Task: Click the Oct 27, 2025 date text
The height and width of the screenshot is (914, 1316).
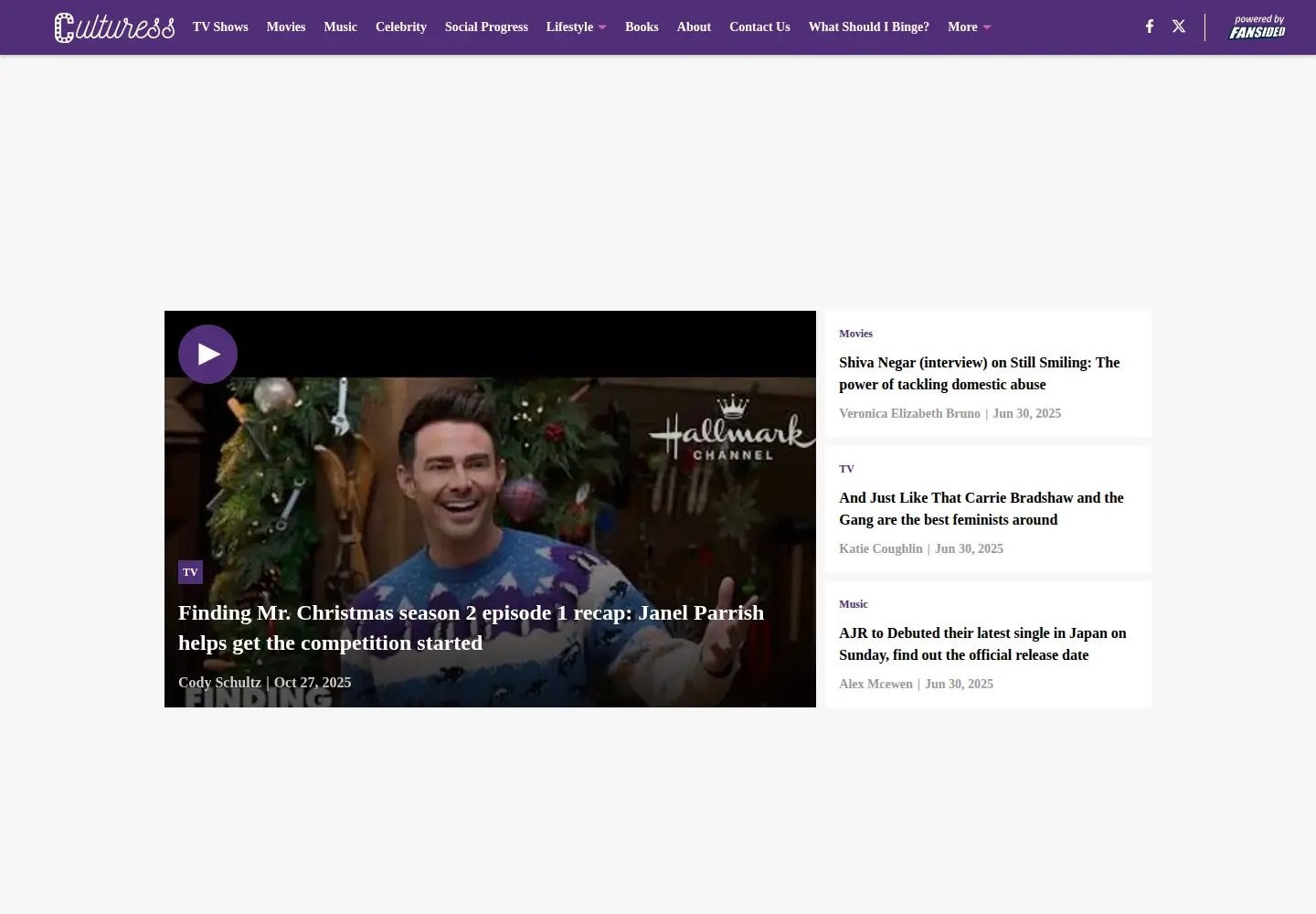Action: click(x=313, y=683)
